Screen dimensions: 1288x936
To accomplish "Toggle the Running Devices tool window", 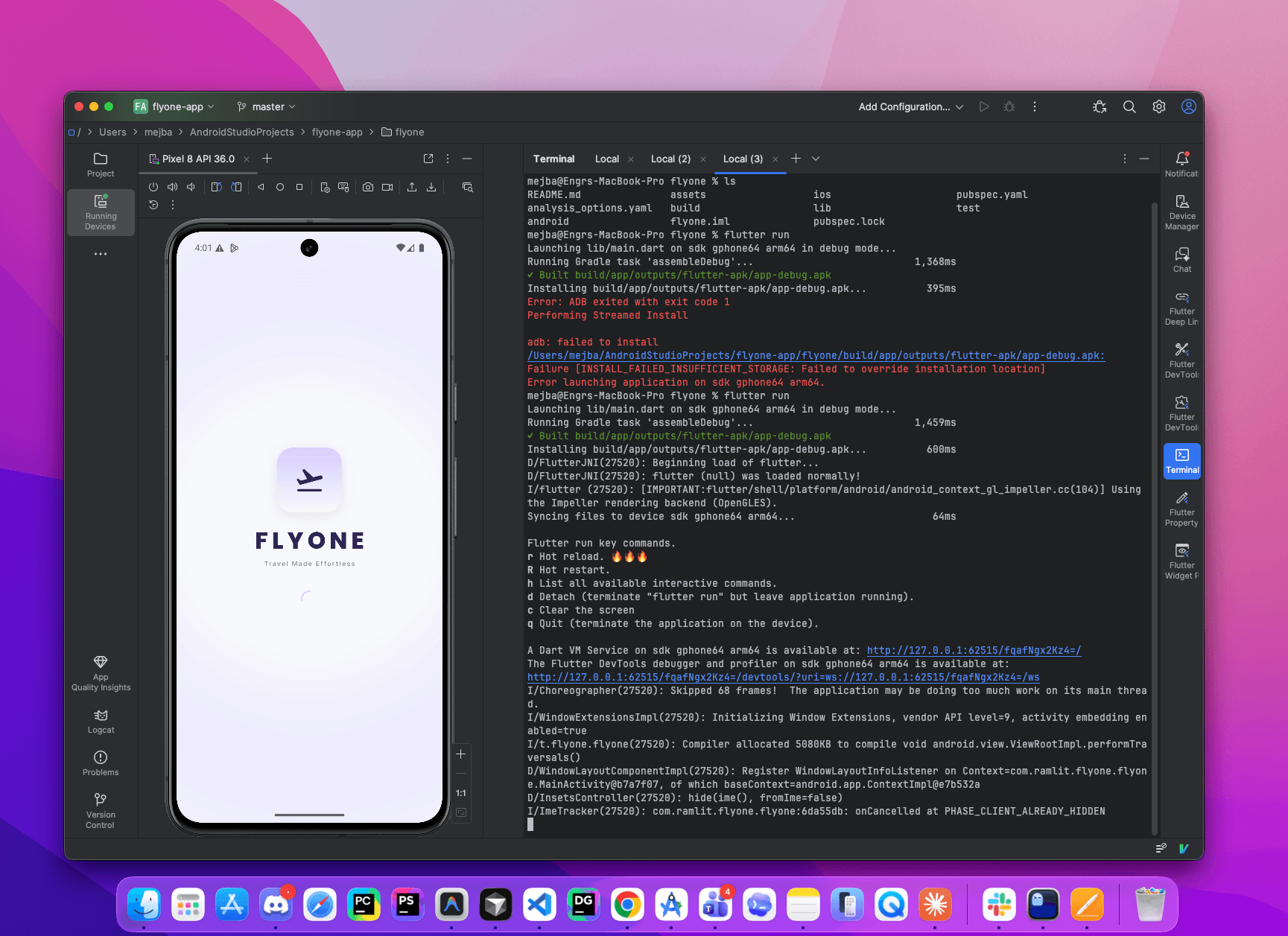I will (101, 212).
